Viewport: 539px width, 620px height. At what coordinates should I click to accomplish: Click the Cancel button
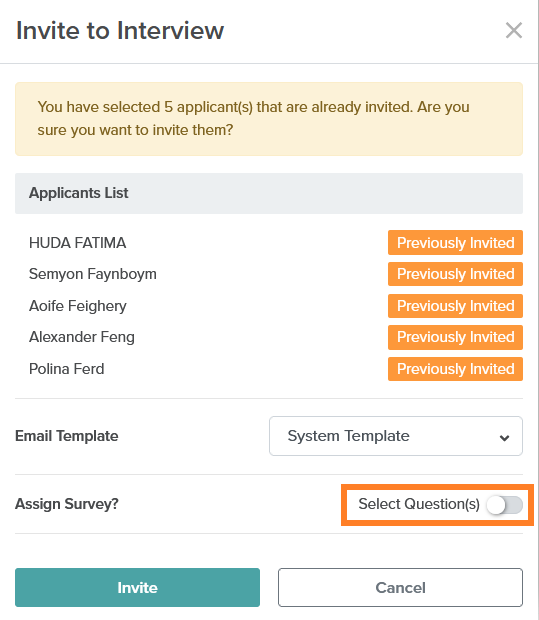[x=400, y=587]
